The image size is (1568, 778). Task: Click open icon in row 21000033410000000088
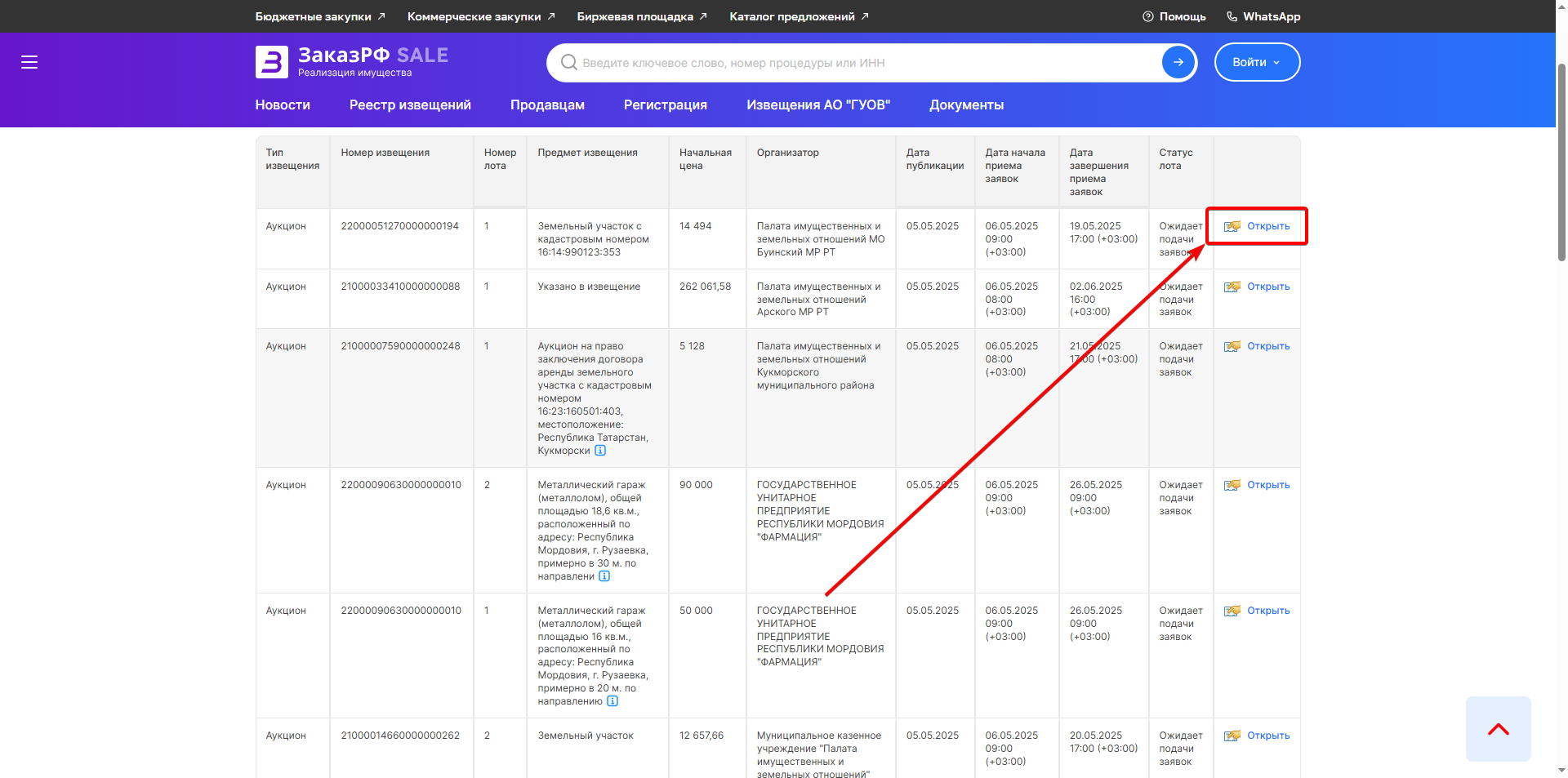pyautogui.click(x=1232, y=287)
